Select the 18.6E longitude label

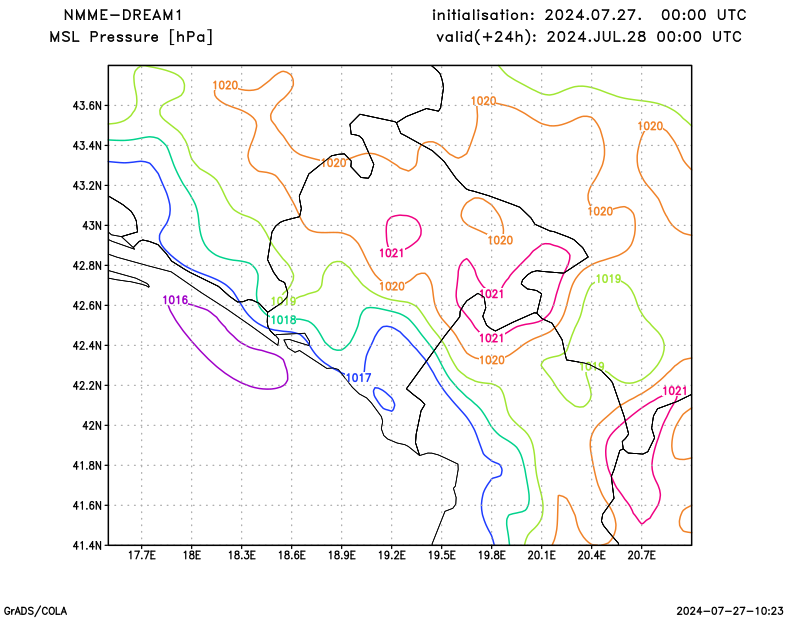pos(291,556)
